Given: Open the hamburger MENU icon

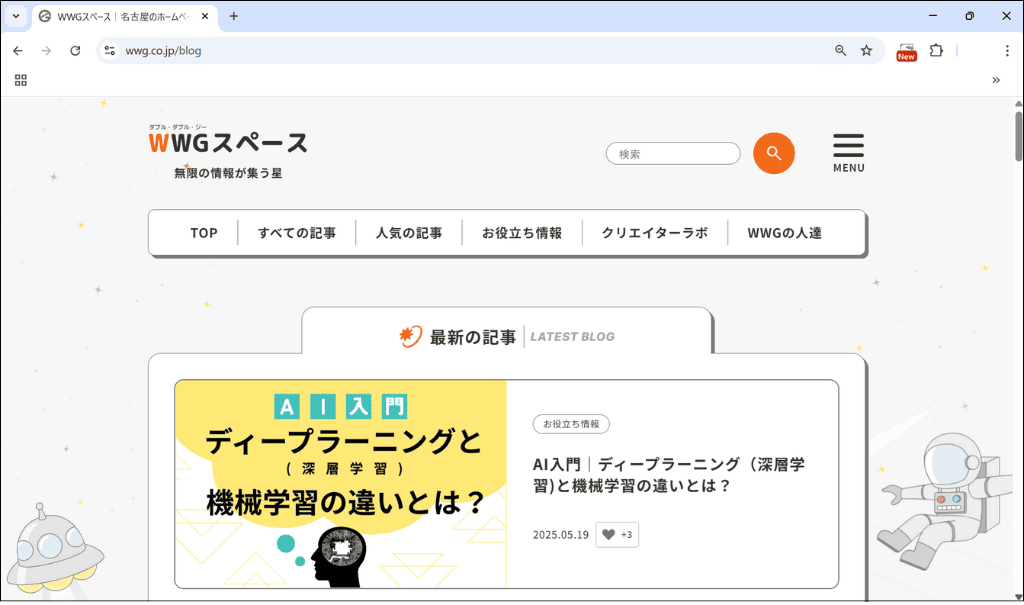Looking at the screenshot, I should (x=848, y=146).
